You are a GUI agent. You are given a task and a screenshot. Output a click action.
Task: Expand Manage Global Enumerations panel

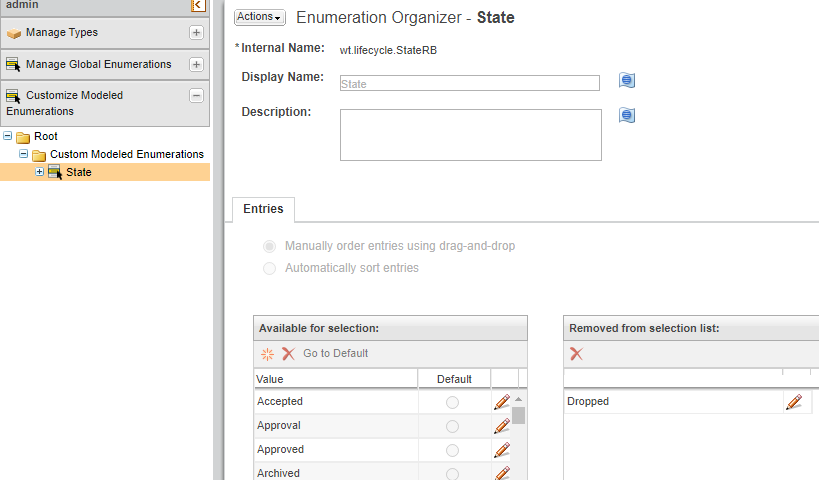pos(196,64)
